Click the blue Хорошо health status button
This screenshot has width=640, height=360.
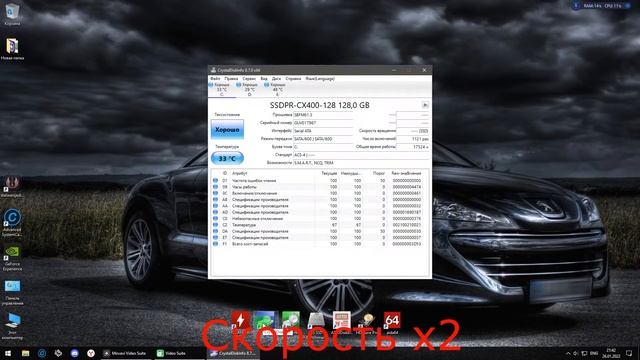click(x=227, y=129)
